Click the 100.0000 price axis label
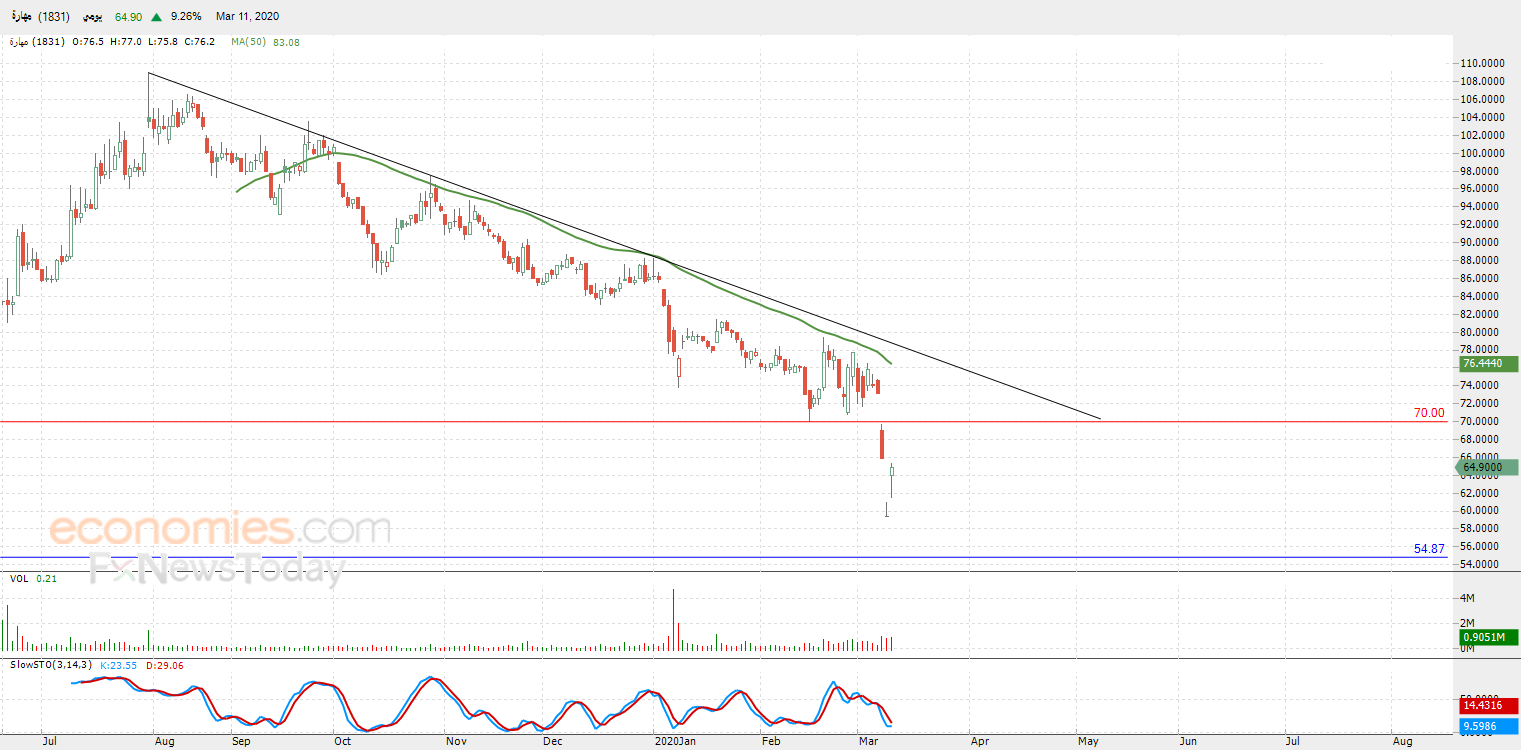The image size is (1521, 750). [1484, 153]
